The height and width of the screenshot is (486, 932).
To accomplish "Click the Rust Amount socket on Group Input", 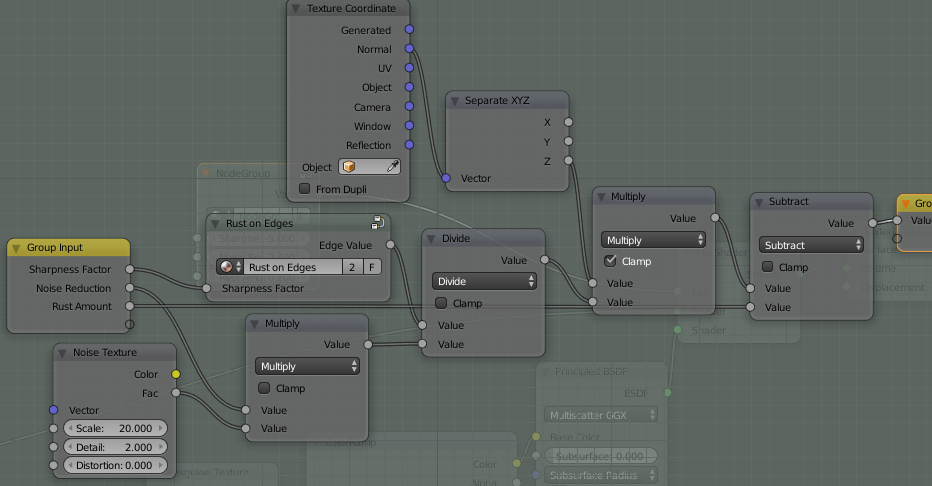I will point(130,306).
